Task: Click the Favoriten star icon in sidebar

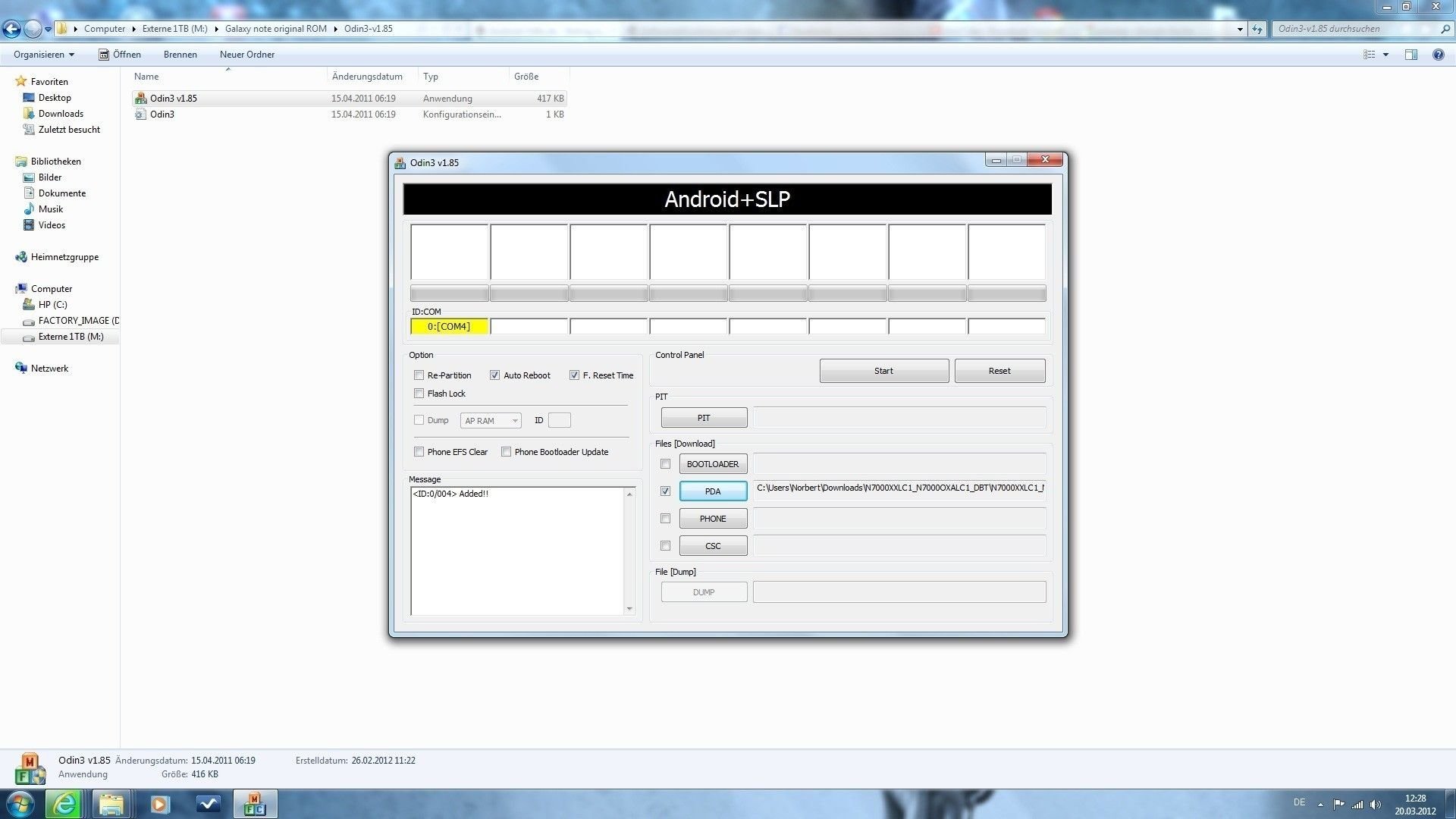Action: [21, 82]
